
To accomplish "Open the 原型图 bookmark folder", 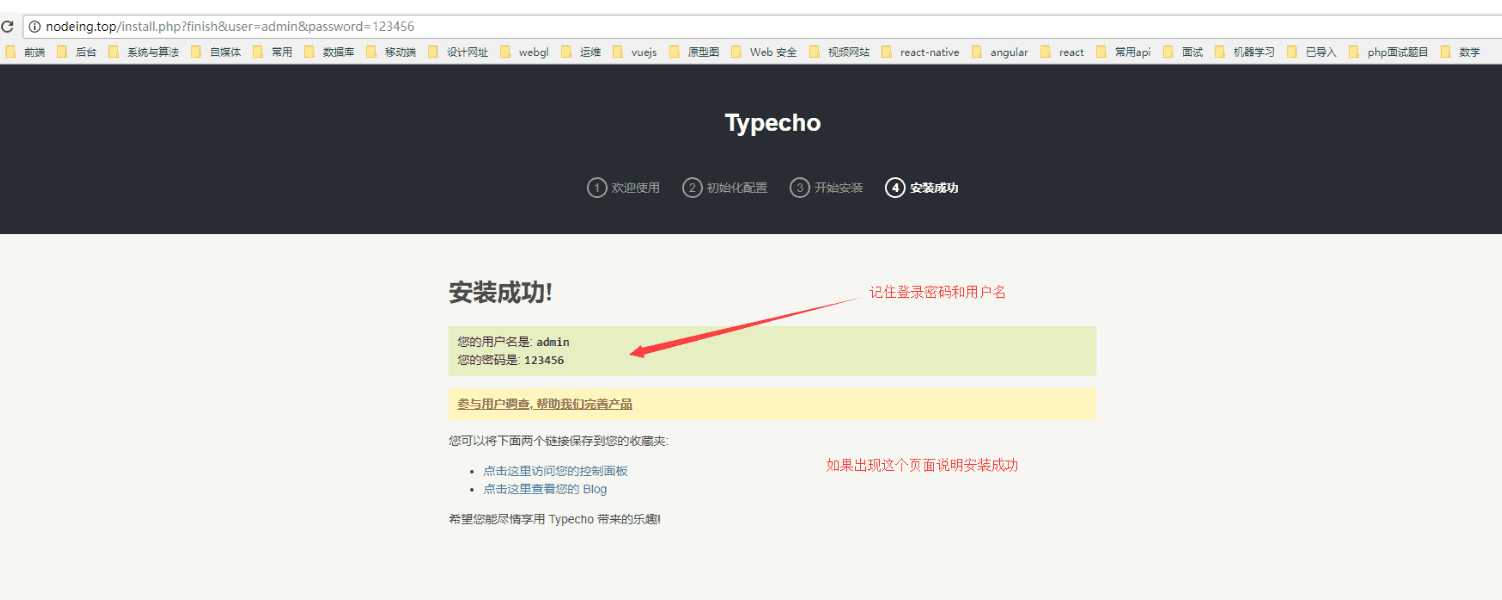I will 694,52.
